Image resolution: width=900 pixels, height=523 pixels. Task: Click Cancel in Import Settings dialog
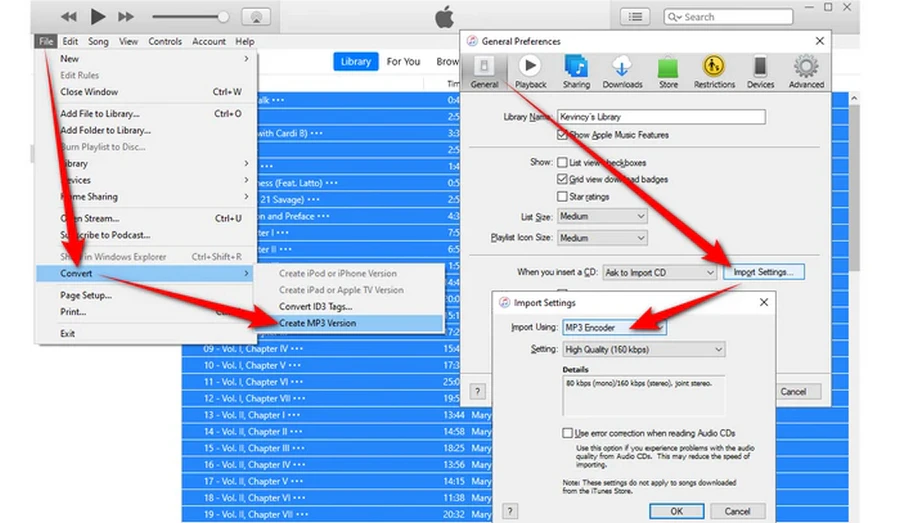coord(737,511)
